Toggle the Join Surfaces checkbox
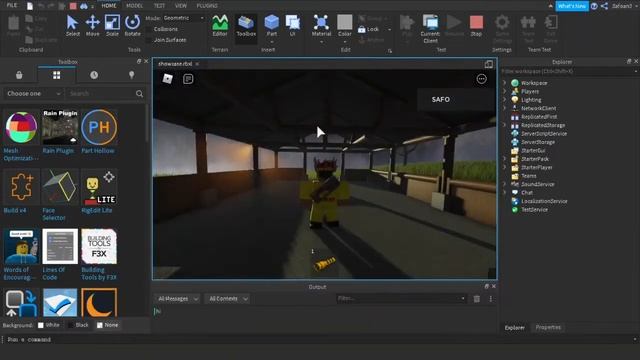640x360 pixels. (149, 40)
